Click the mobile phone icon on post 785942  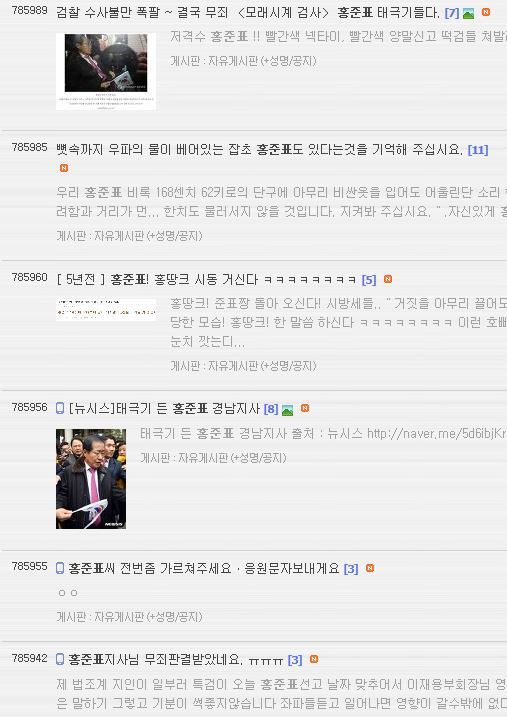60,659
